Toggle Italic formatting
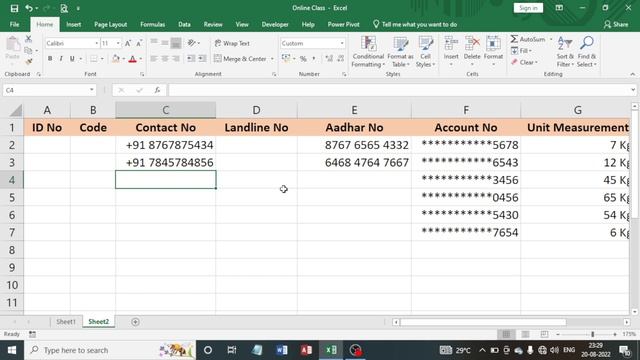This screenshot has height=360, width=640. pyautogui.click(x=61, y=59)
